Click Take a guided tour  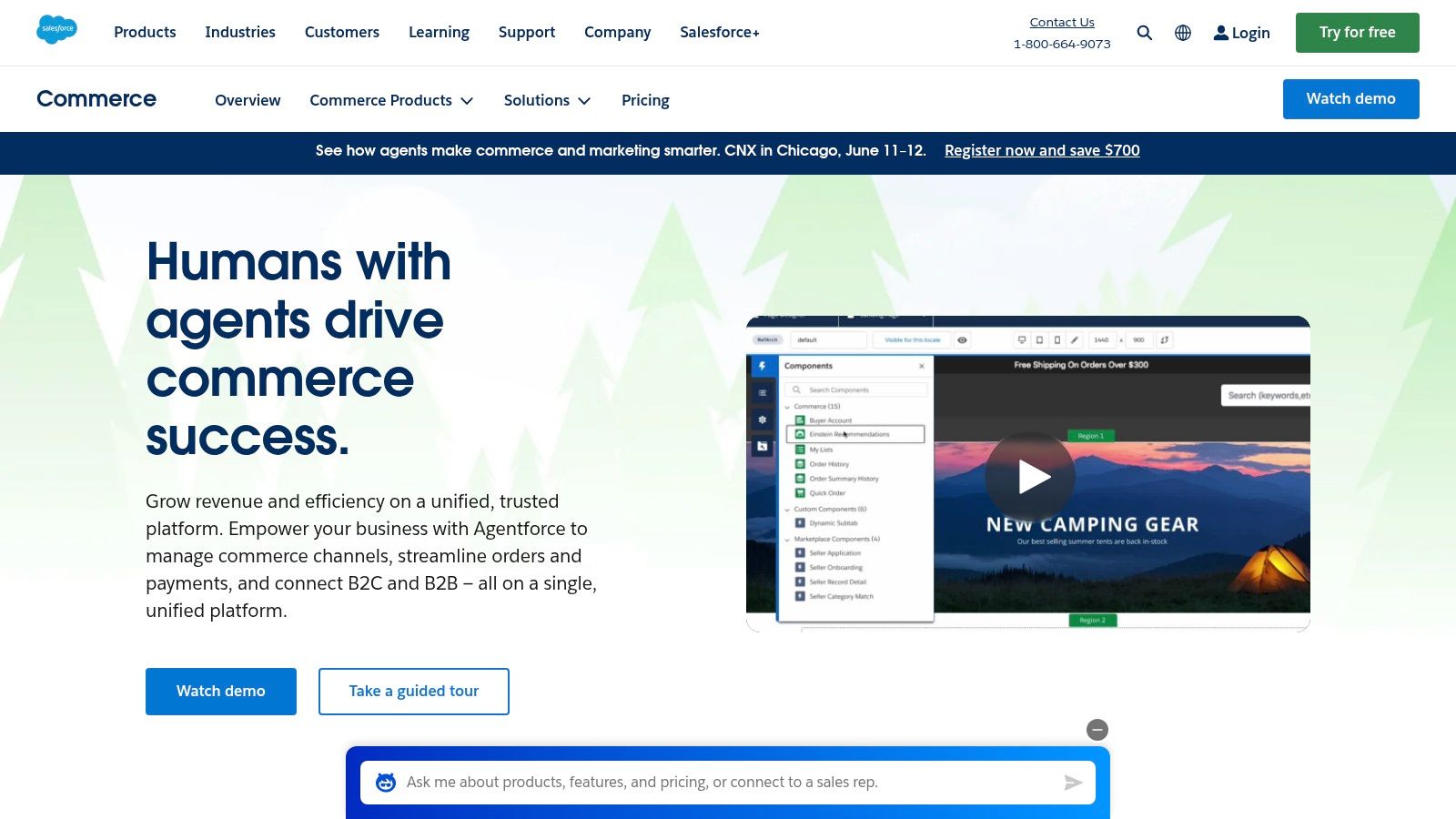click(414, 692)
